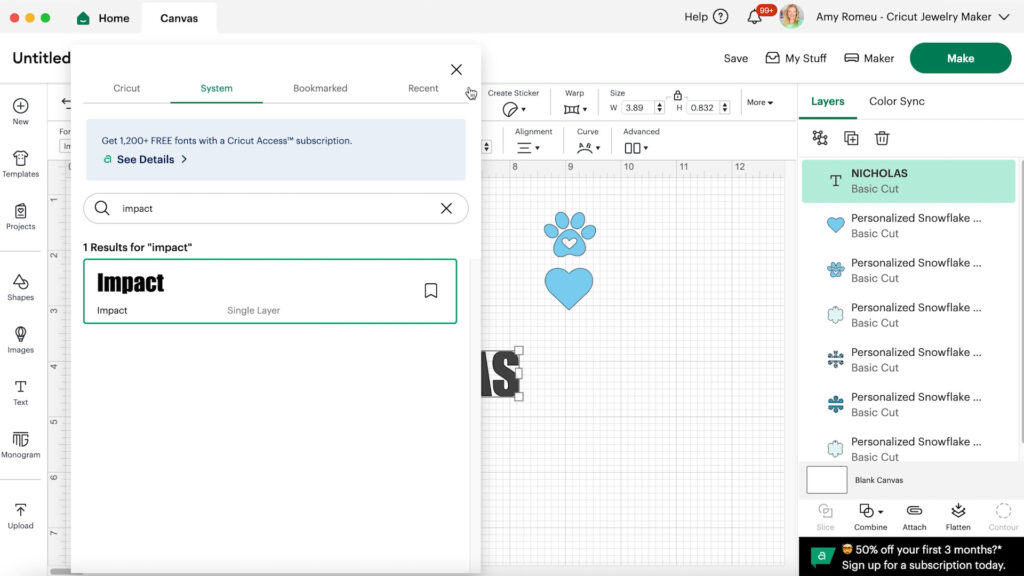Click the Save button
Screen dimensions: 1024x576
(x=735, y=58)
